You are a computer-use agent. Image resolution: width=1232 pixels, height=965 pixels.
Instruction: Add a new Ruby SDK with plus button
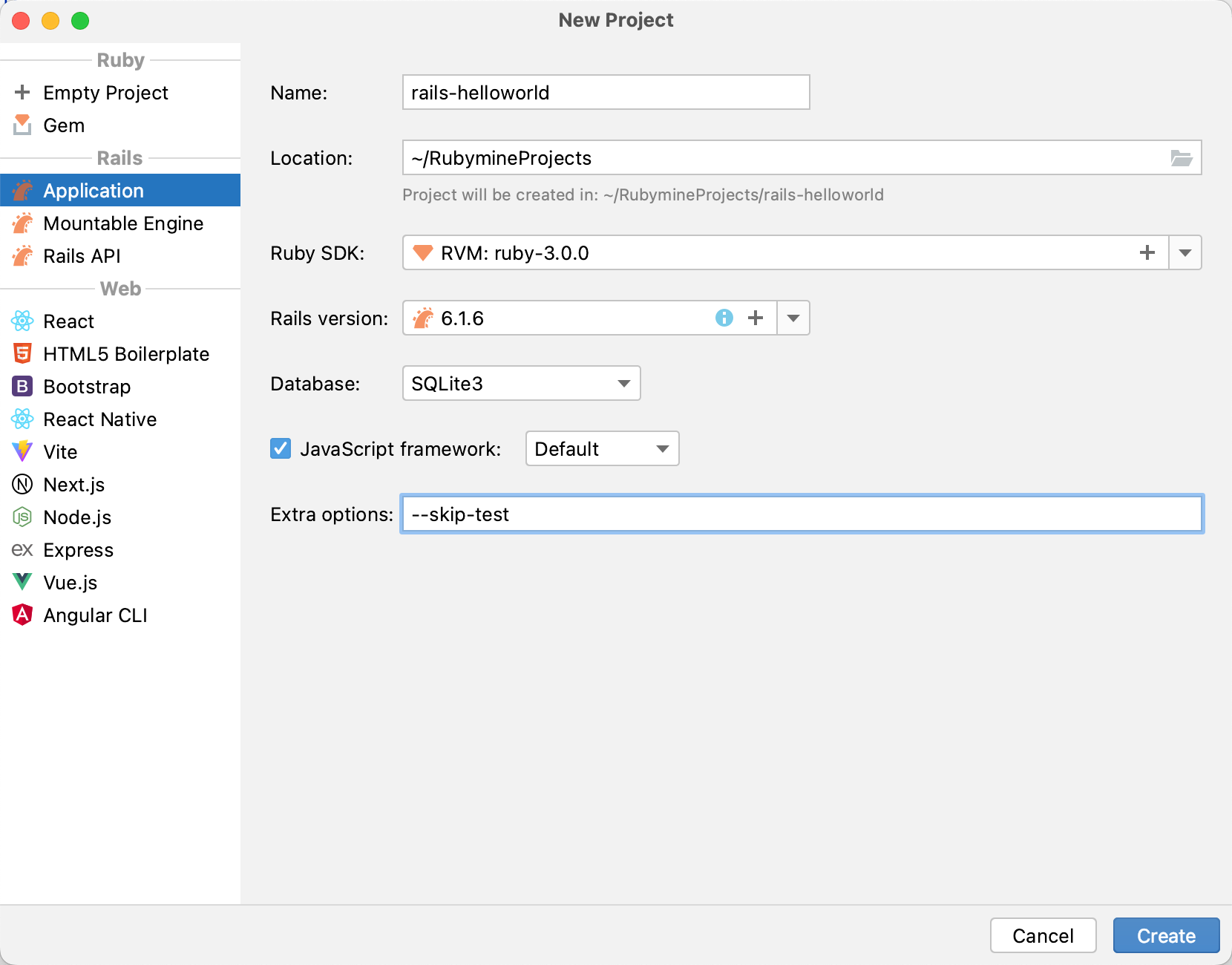[1147, 252]
